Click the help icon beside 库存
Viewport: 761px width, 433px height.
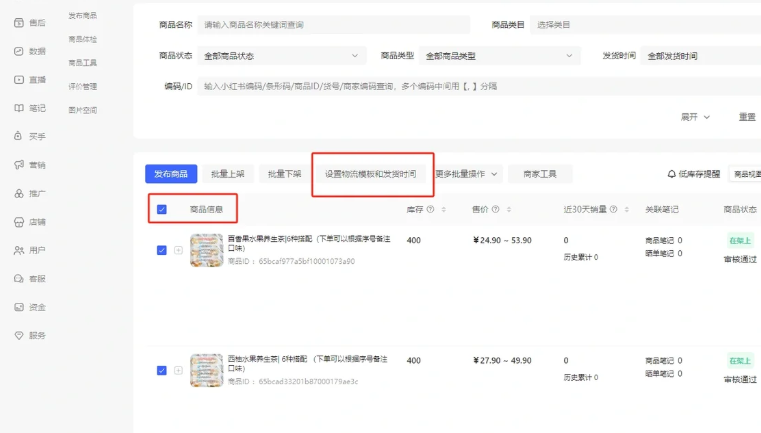[x=430, y=209]
